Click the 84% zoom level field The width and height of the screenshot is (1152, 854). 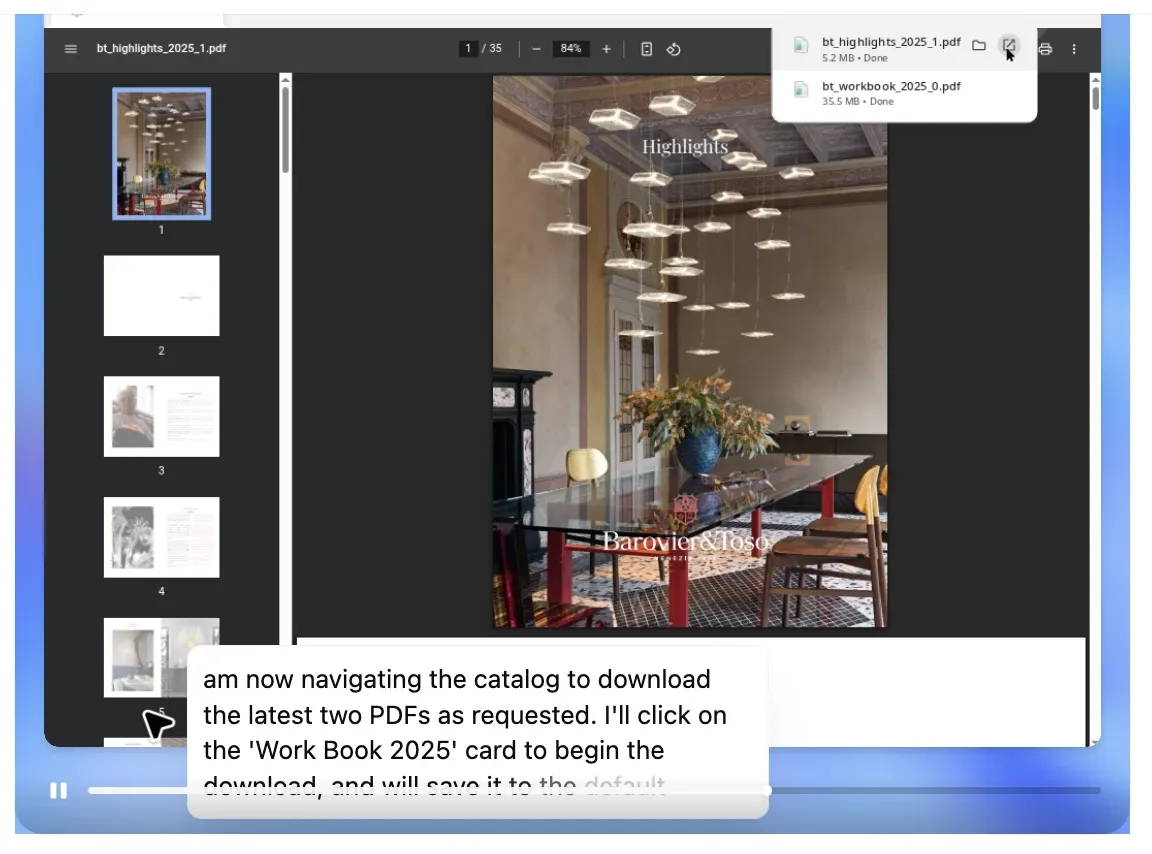click(x=571, y=49)
